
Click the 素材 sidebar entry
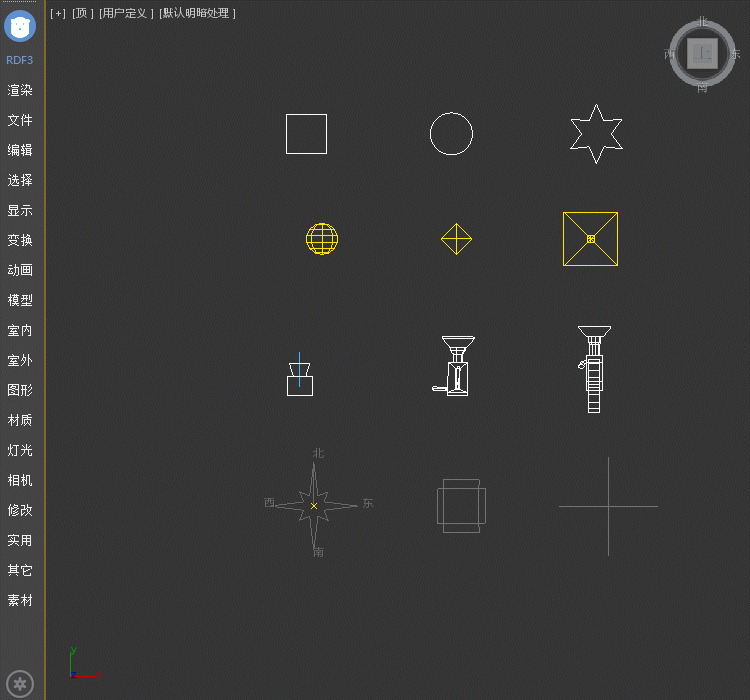pyautogui.click(x=20, y=600)
